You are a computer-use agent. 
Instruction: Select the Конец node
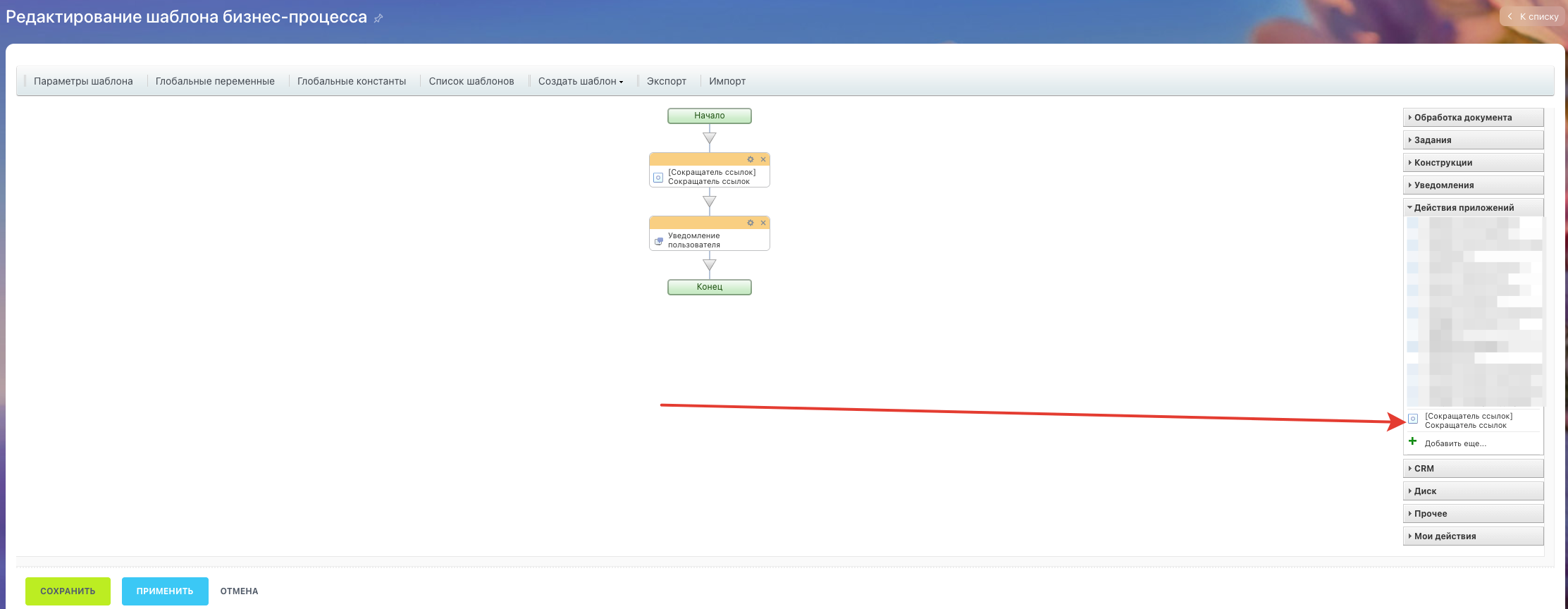(x=710, y=287)
